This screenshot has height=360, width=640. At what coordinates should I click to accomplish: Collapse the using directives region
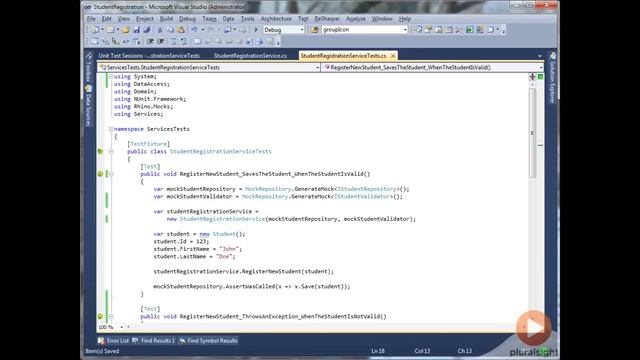[111, 77]
